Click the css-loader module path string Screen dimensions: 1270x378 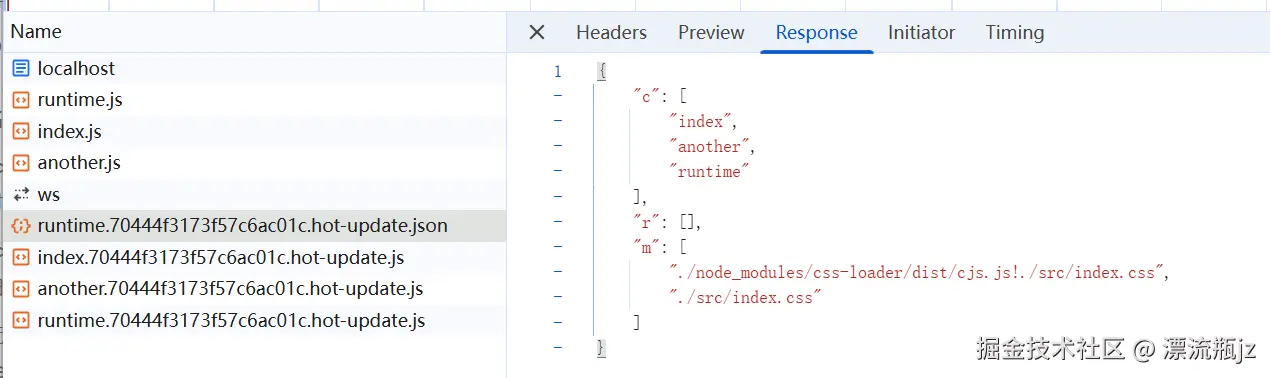915,271
